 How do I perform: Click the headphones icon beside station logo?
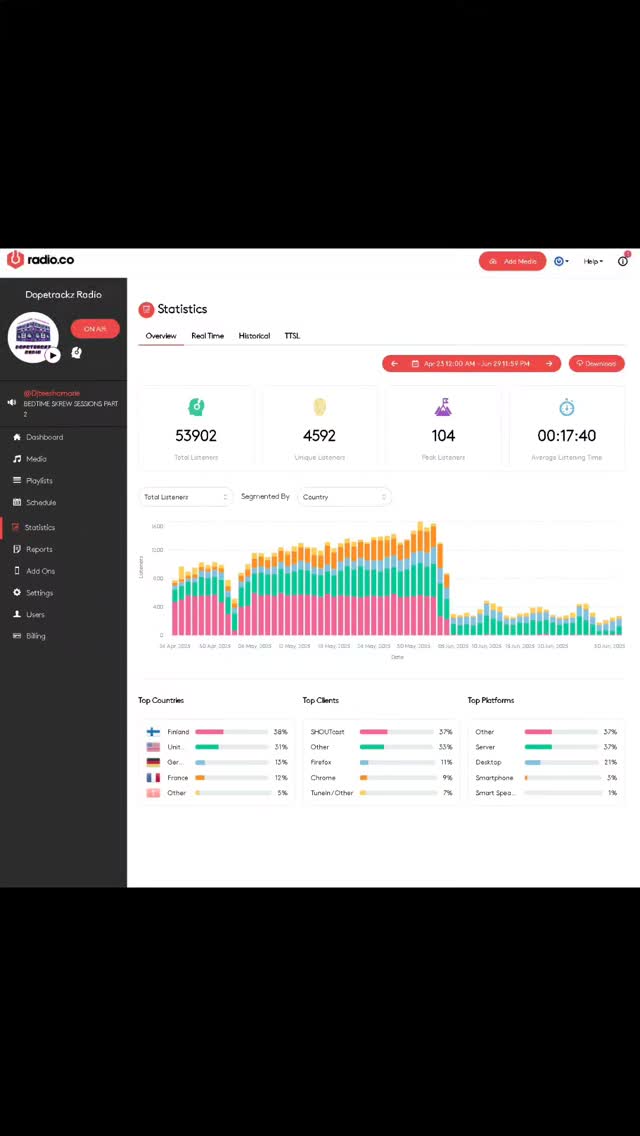coord(77,353)
